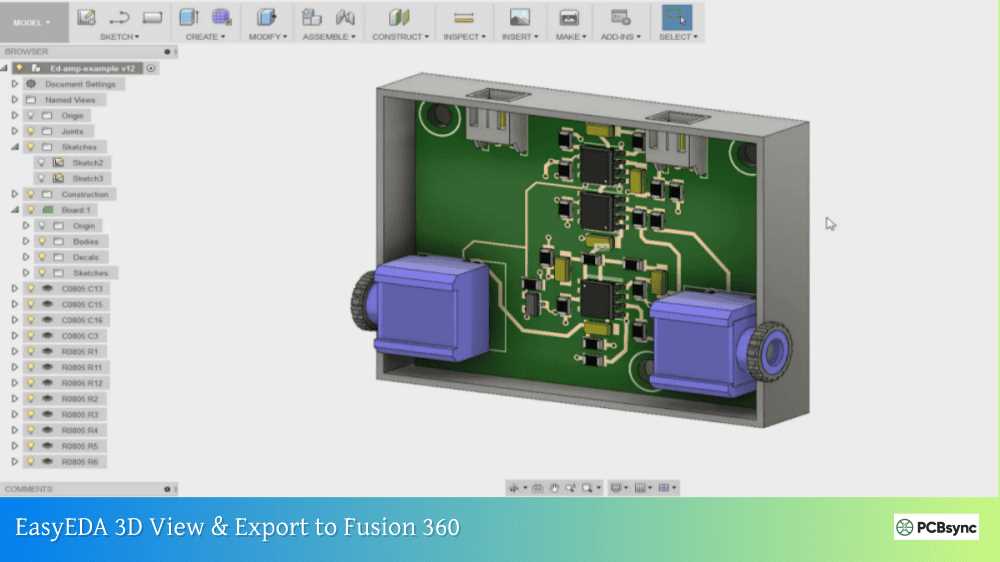
Task: Click the 3D Print Make icon
Action: [x=569, y=17]
